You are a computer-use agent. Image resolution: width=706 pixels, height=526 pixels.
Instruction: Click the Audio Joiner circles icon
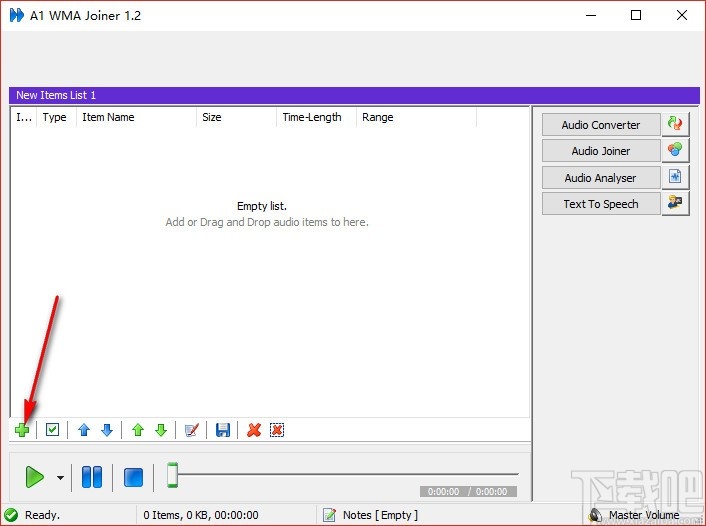(x=675, y=150)
